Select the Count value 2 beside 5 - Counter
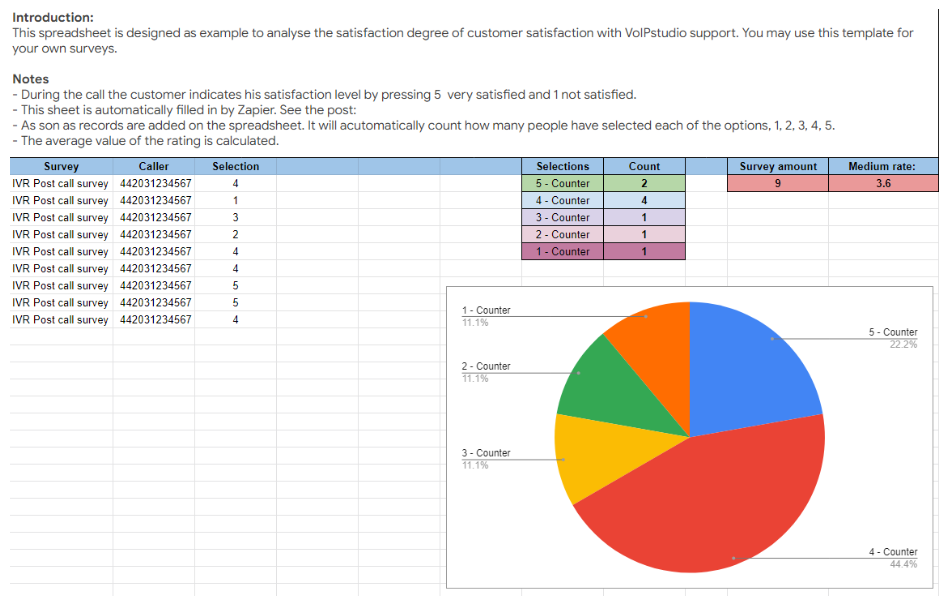The height and width of the screenshot is (596, 939). coord(644,183)
